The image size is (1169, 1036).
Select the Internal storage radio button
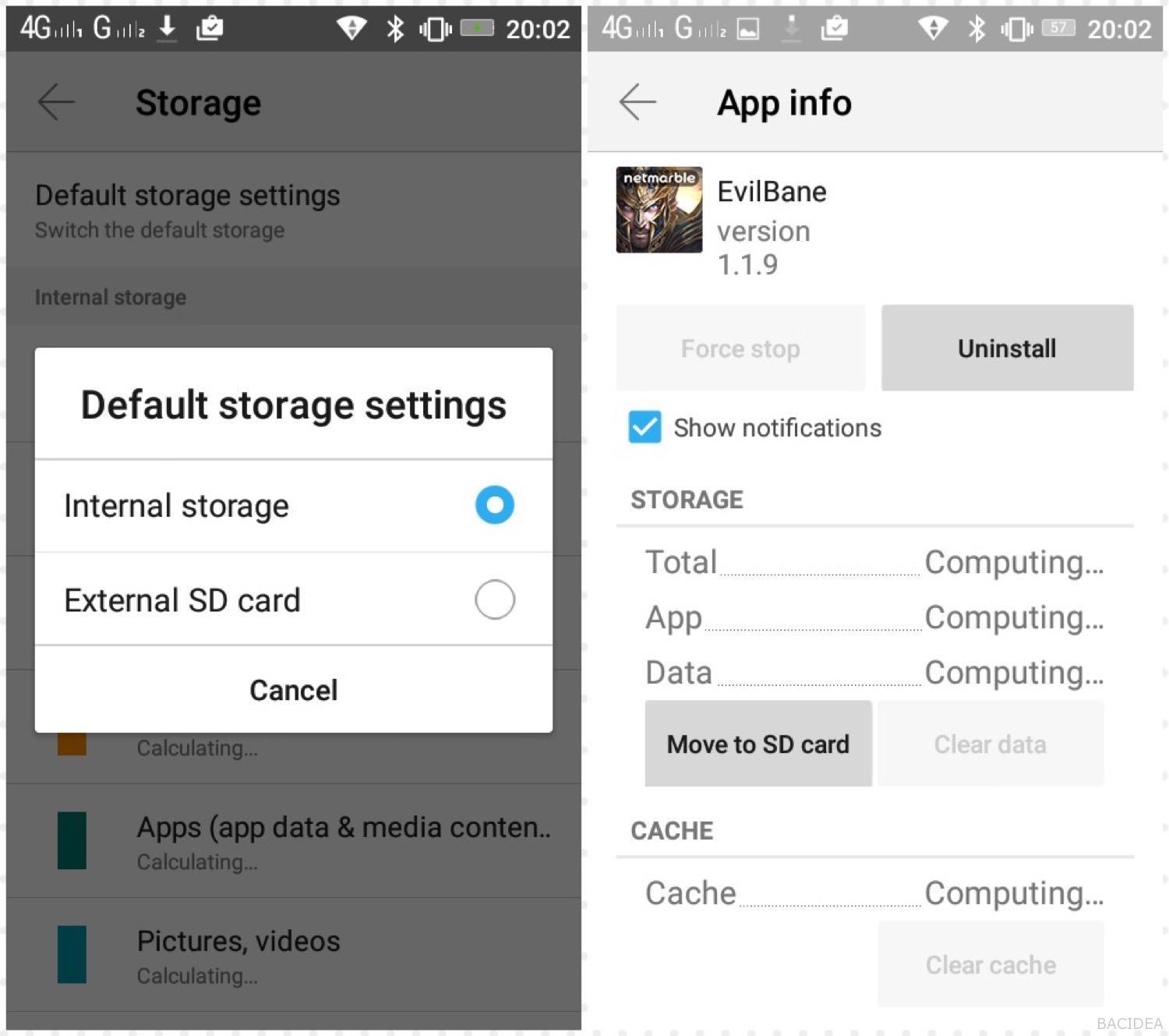click(x=494, y=505)
